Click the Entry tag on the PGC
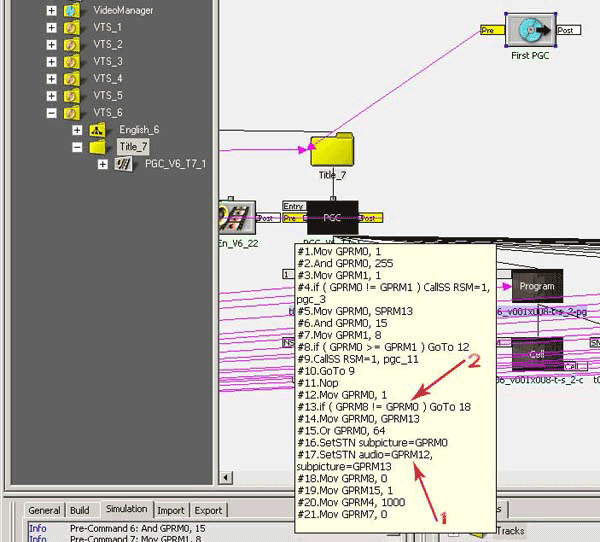Screen dimensions: 600x542 [x=294, y=206]
